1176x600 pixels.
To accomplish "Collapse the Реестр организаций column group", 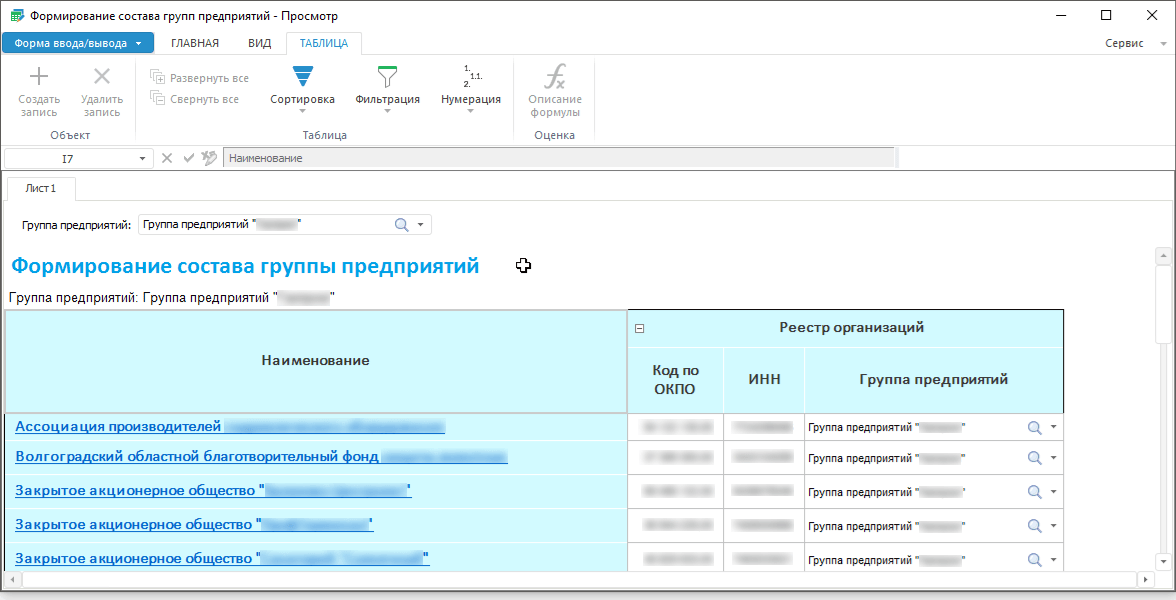I will point(640,328).
